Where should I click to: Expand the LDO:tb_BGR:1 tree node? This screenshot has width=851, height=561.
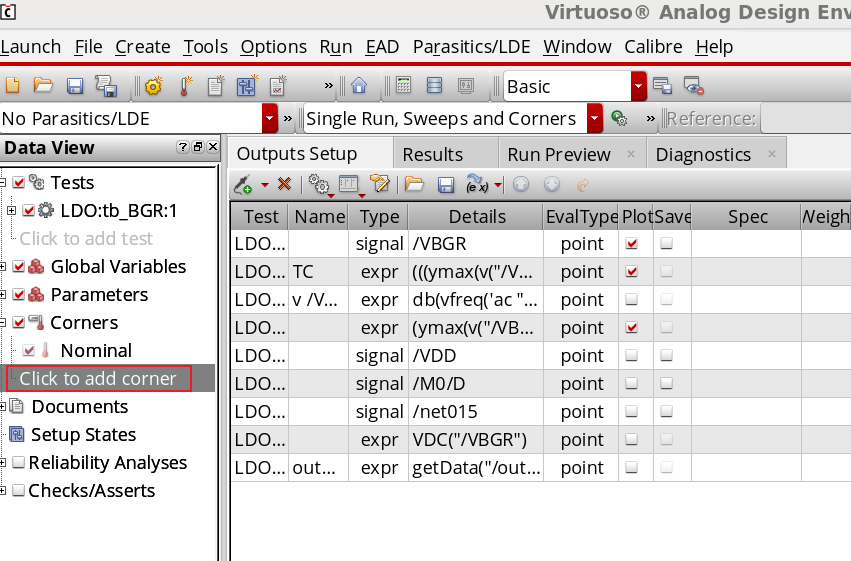click(x=11, y=211)
